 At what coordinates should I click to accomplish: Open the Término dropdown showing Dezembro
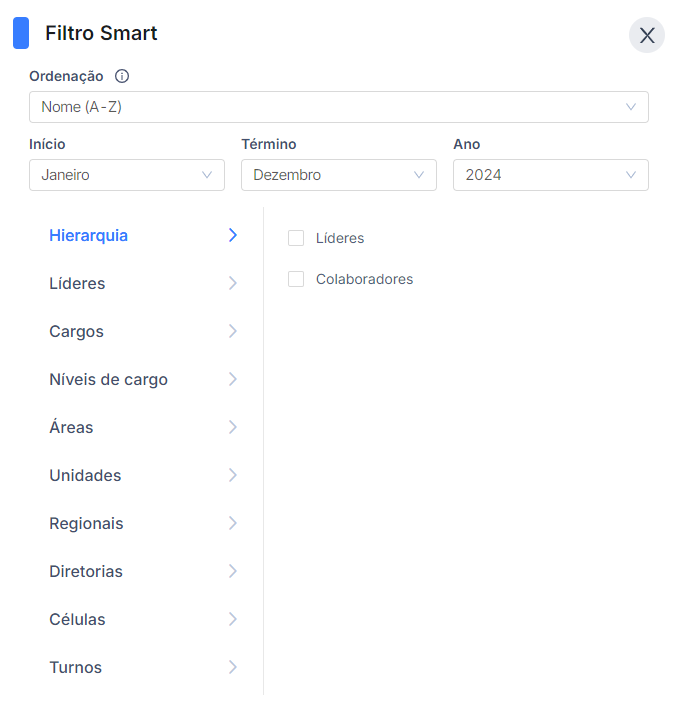coord(339,175)
